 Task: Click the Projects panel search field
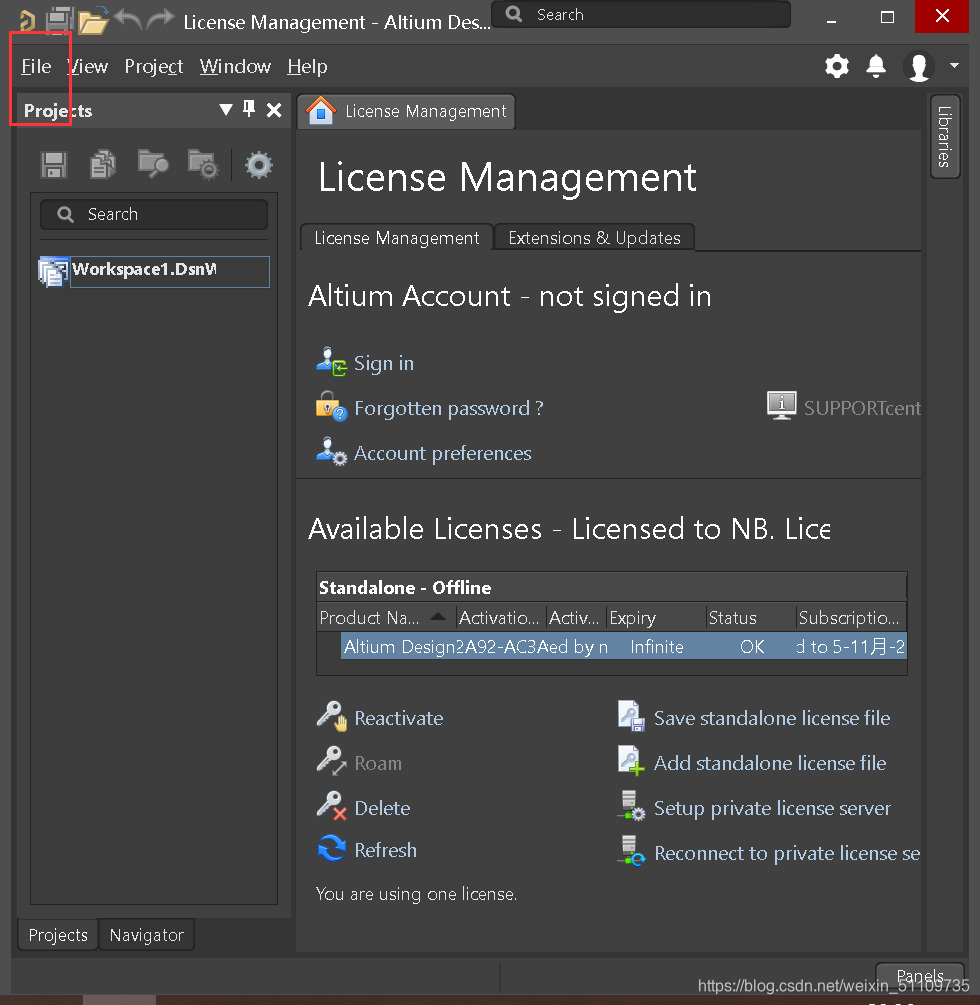154,214
